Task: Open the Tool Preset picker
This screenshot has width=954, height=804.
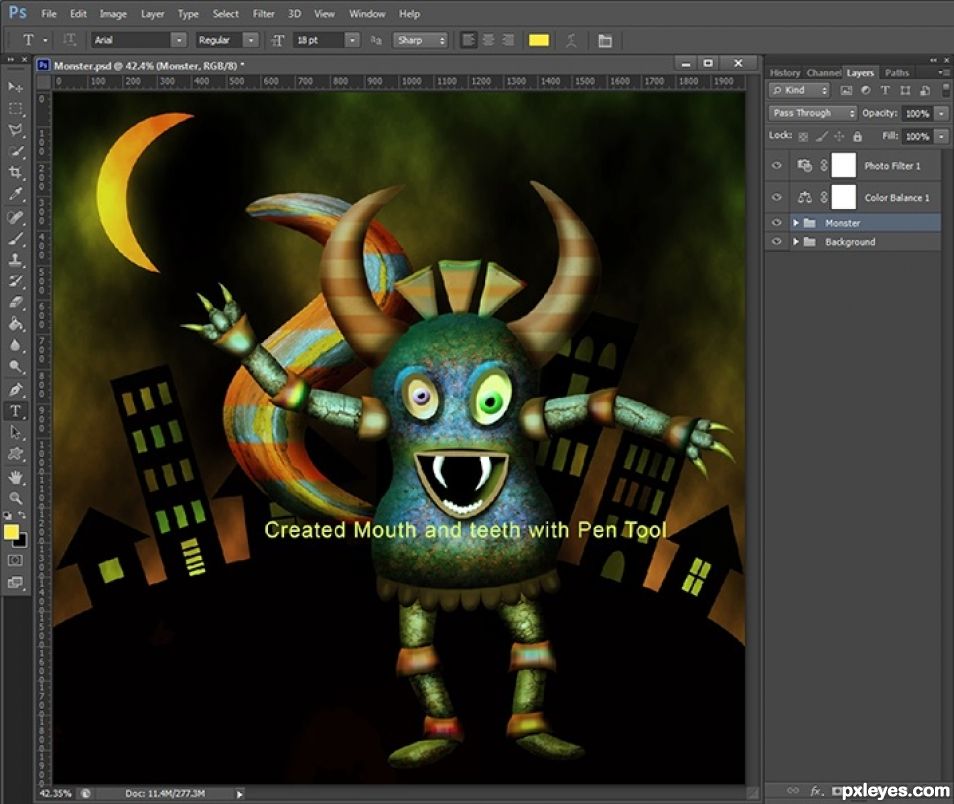Action: pos(33,40)
